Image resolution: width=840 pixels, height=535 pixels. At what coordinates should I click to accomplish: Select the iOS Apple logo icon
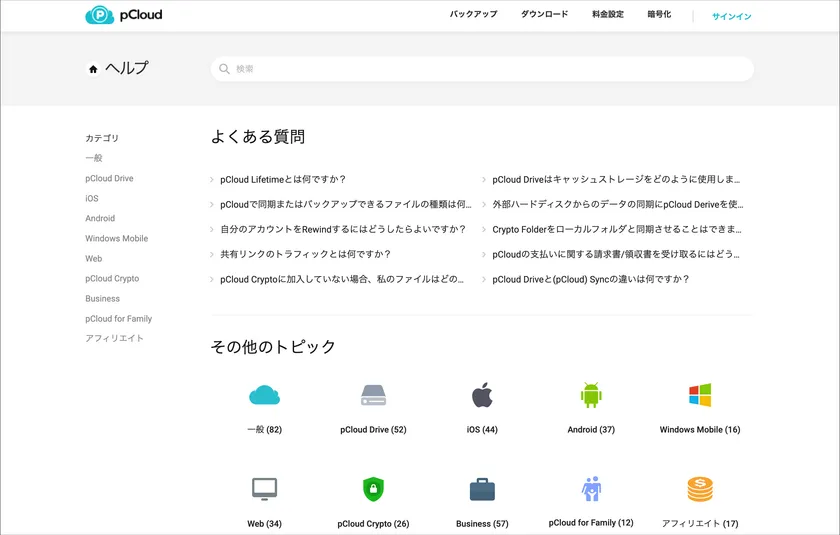click(x=482, y=395)
